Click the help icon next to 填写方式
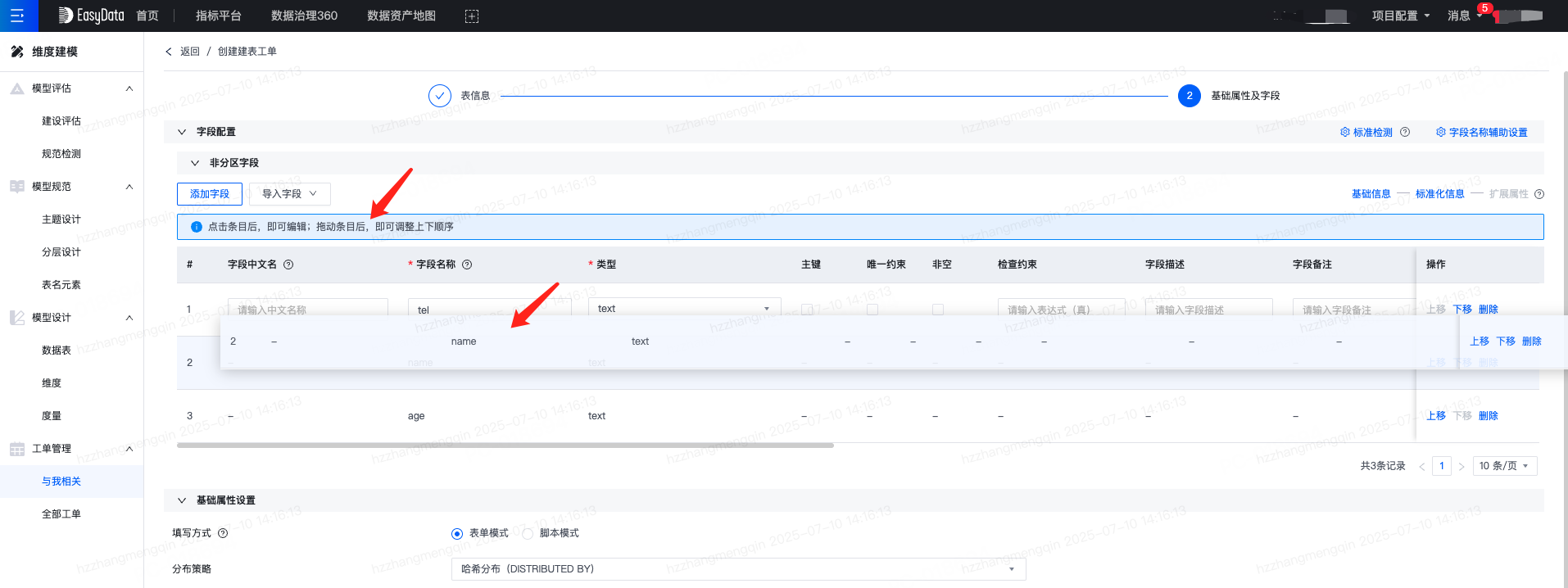Viewport: 1568px width, 588px height. [223, 533]
